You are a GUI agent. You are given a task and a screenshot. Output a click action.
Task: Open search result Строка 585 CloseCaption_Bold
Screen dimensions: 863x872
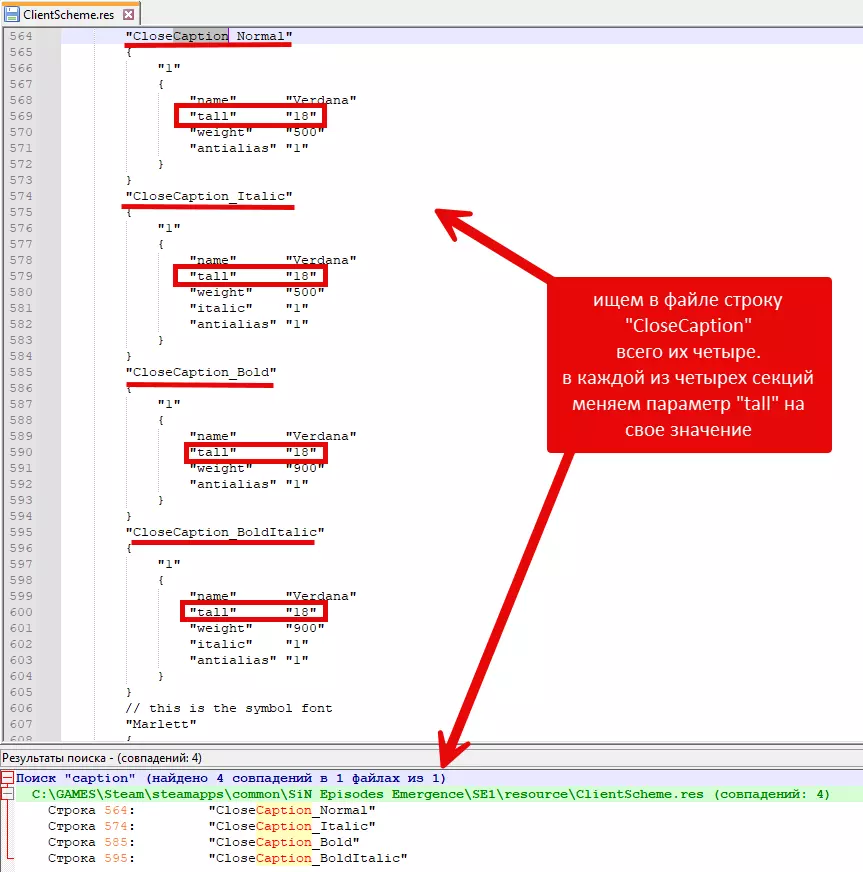(204, 842)
